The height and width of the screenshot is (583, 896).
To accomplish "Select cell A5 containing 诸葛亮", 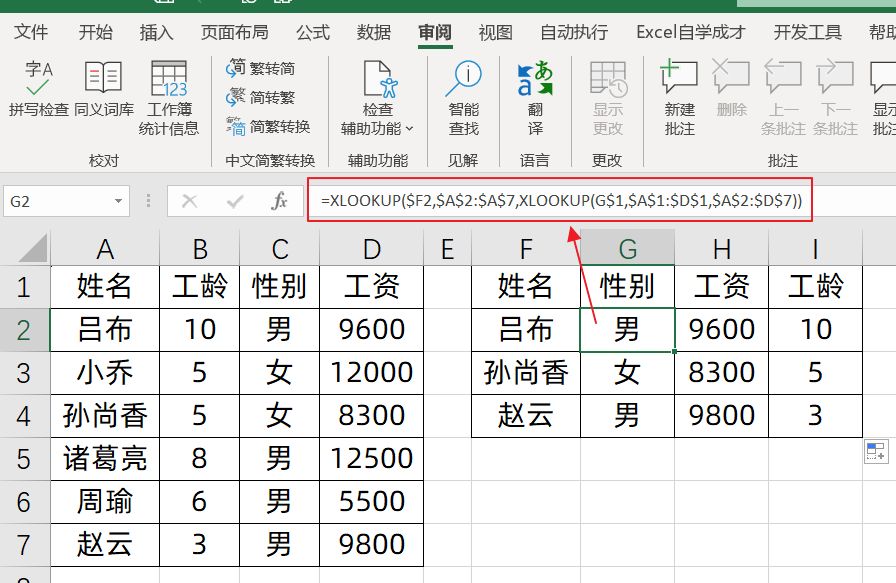I will tap(105, 459).
